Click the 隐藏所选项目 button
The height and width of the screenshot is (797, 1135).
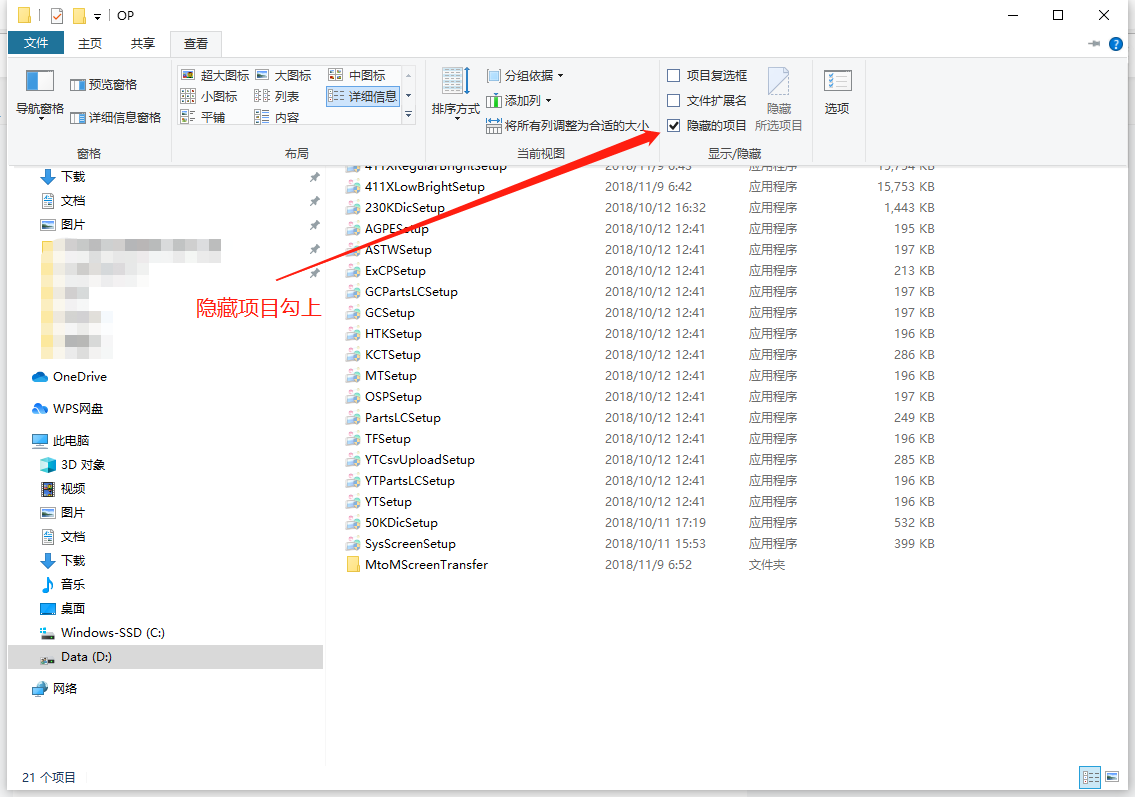pyautogui.click(x=779, y=100)
